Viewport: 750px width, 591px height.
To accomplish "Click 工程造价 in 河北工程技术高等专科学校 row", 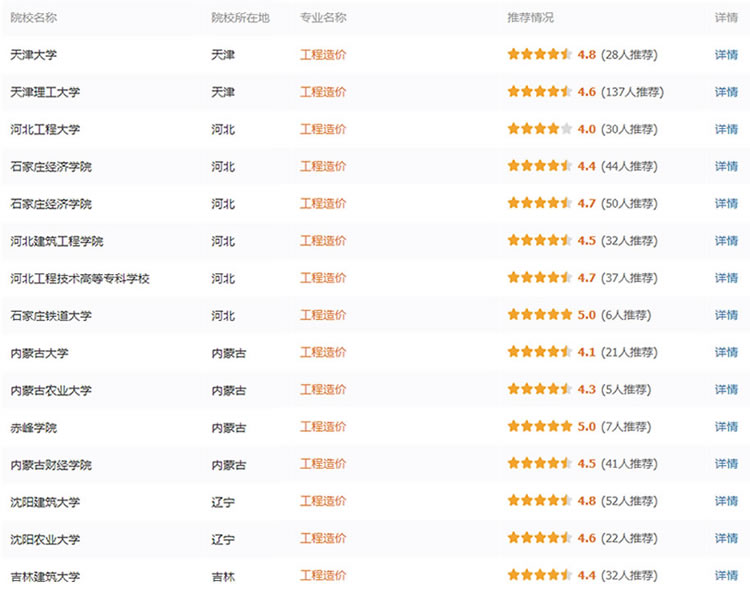I will click(323, 278).
